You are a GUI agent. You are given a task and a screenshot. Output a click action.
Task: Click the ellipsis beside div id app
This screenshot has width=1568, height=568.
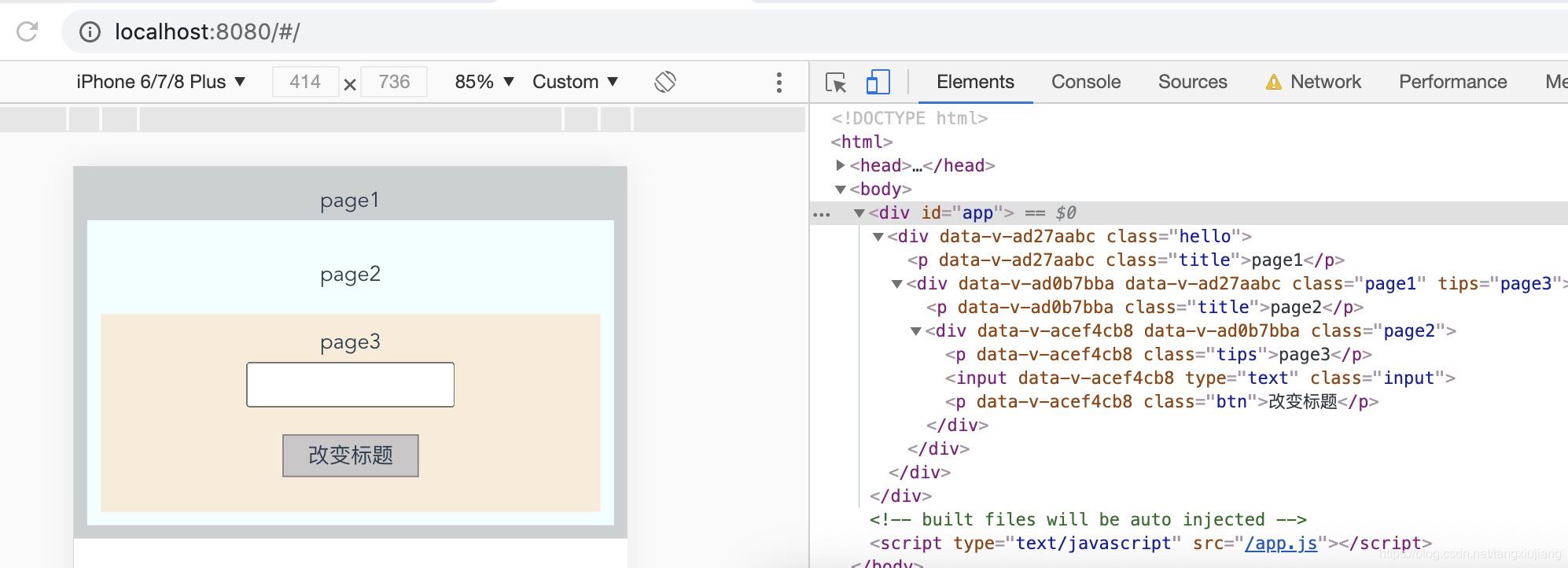[x=822, y=213]
